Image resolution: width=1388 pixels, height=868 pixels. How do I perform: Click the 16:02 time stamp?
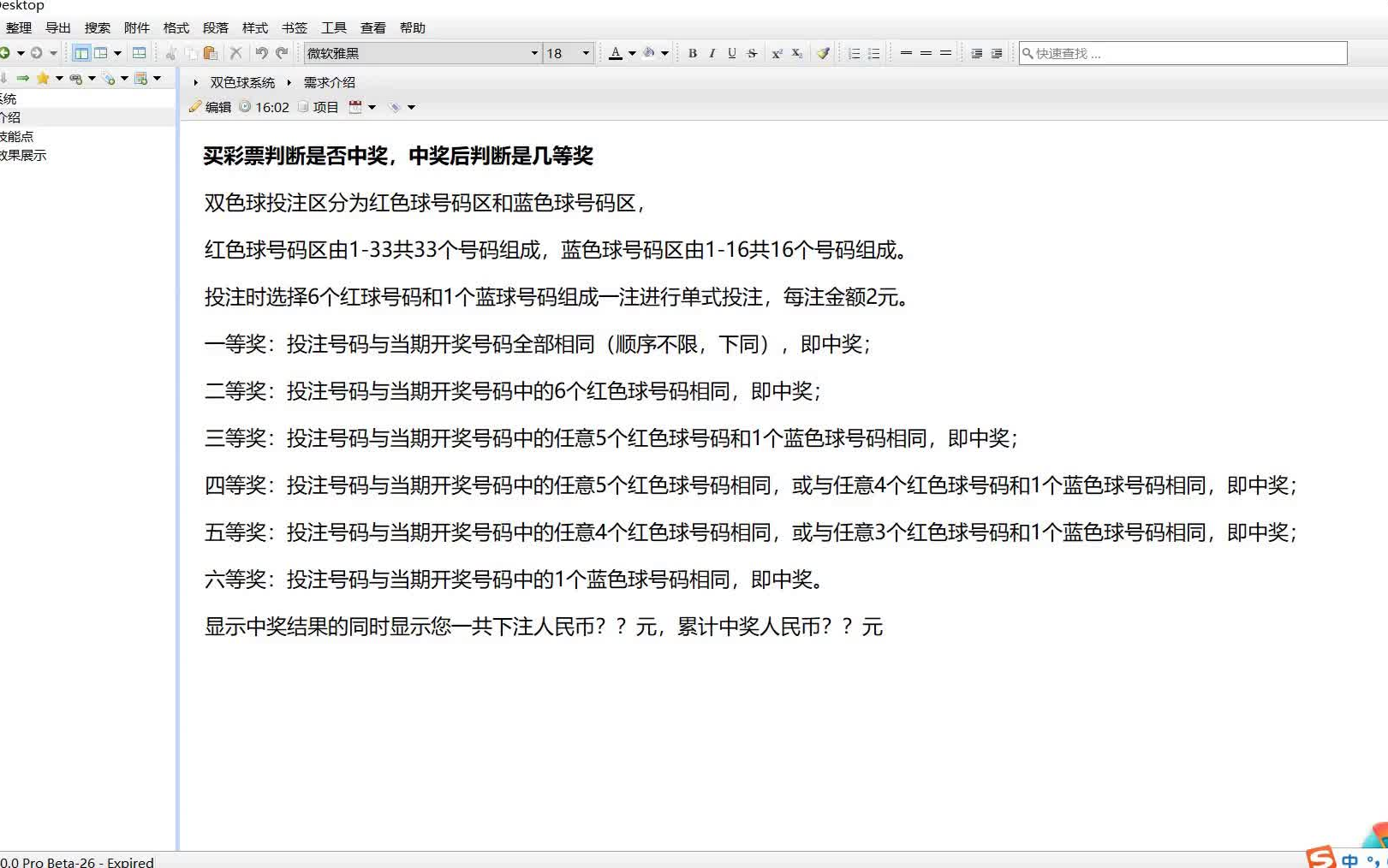click(x=272, y=107)
